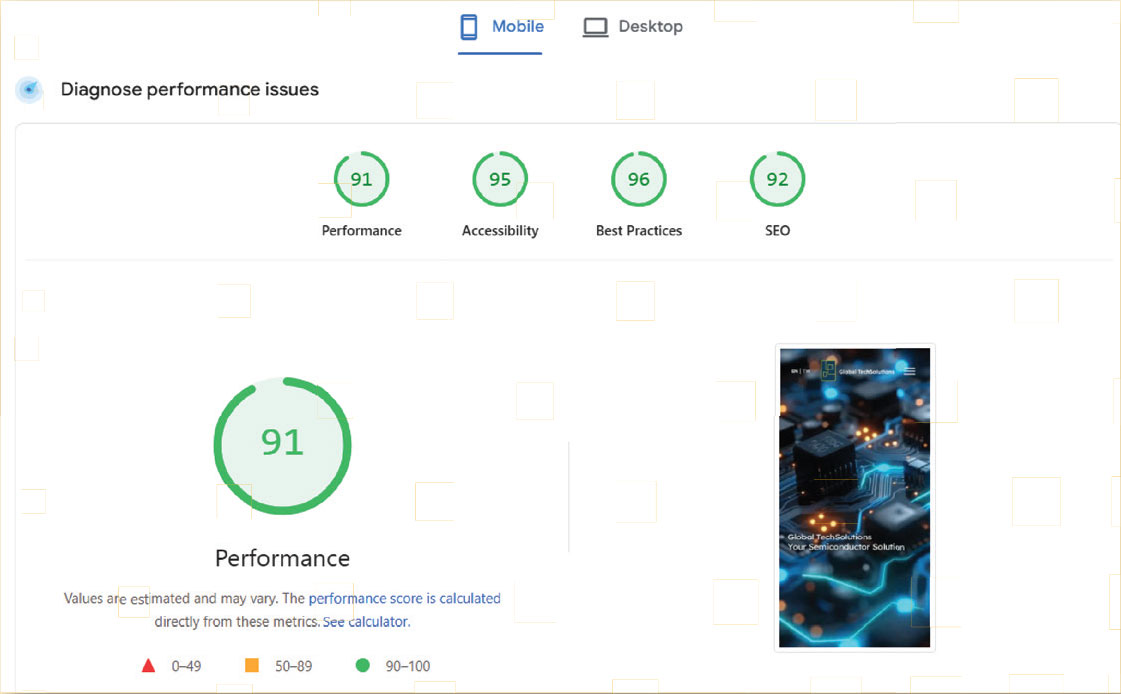The width and height of the screenshot is (1121, 694).
Task: Jump to the Best Practices 96 gauge
Action: click(x=638, y=180)
